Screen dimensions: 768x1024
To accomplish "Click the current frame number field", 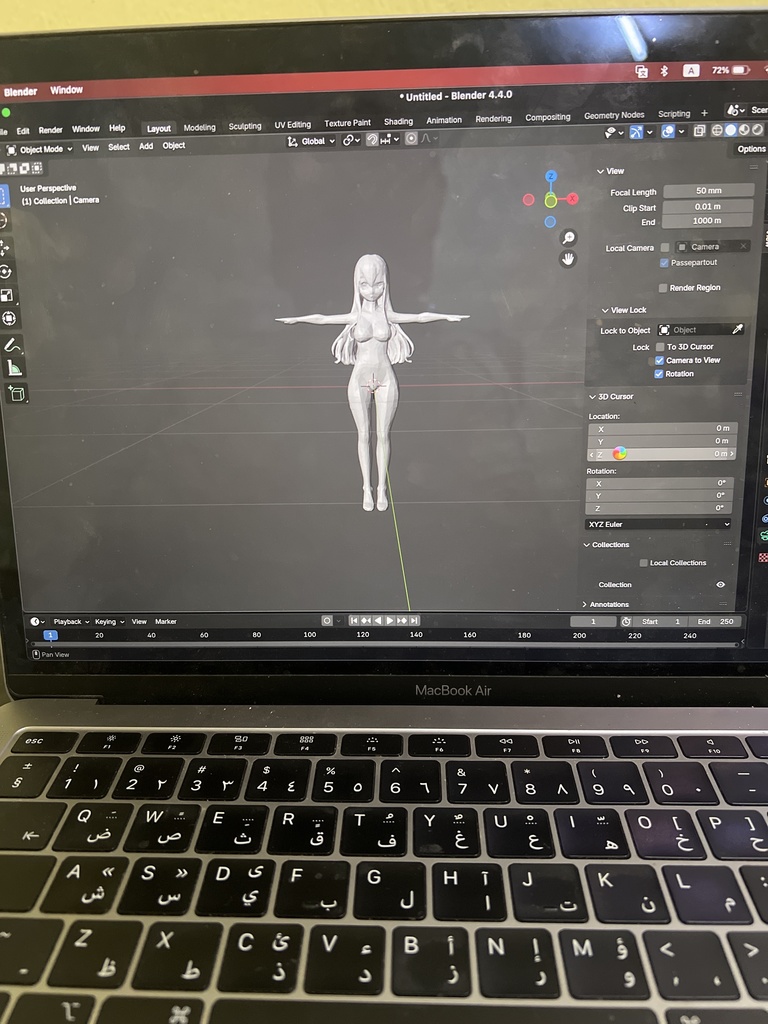I will tap(593, 622).
